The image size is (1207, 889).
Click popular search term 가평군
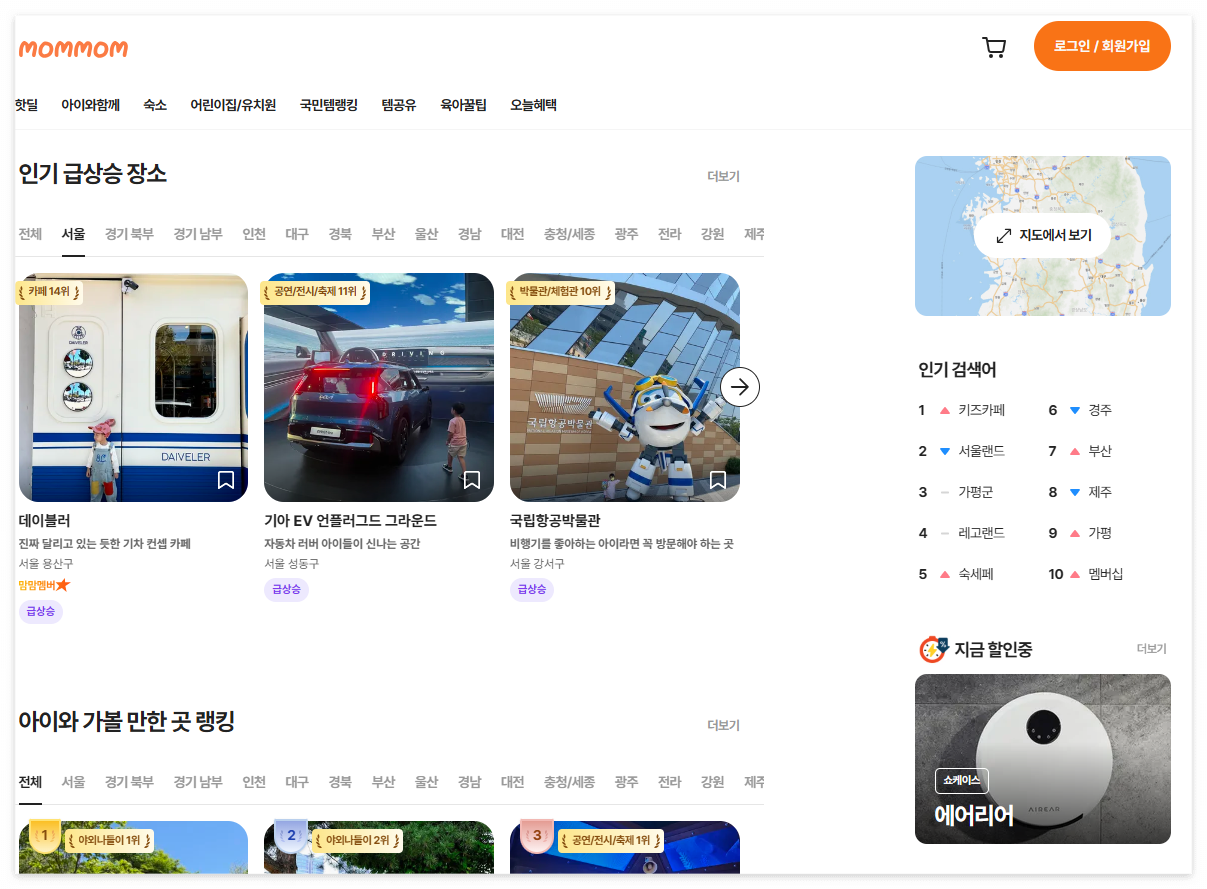point(975,492)
